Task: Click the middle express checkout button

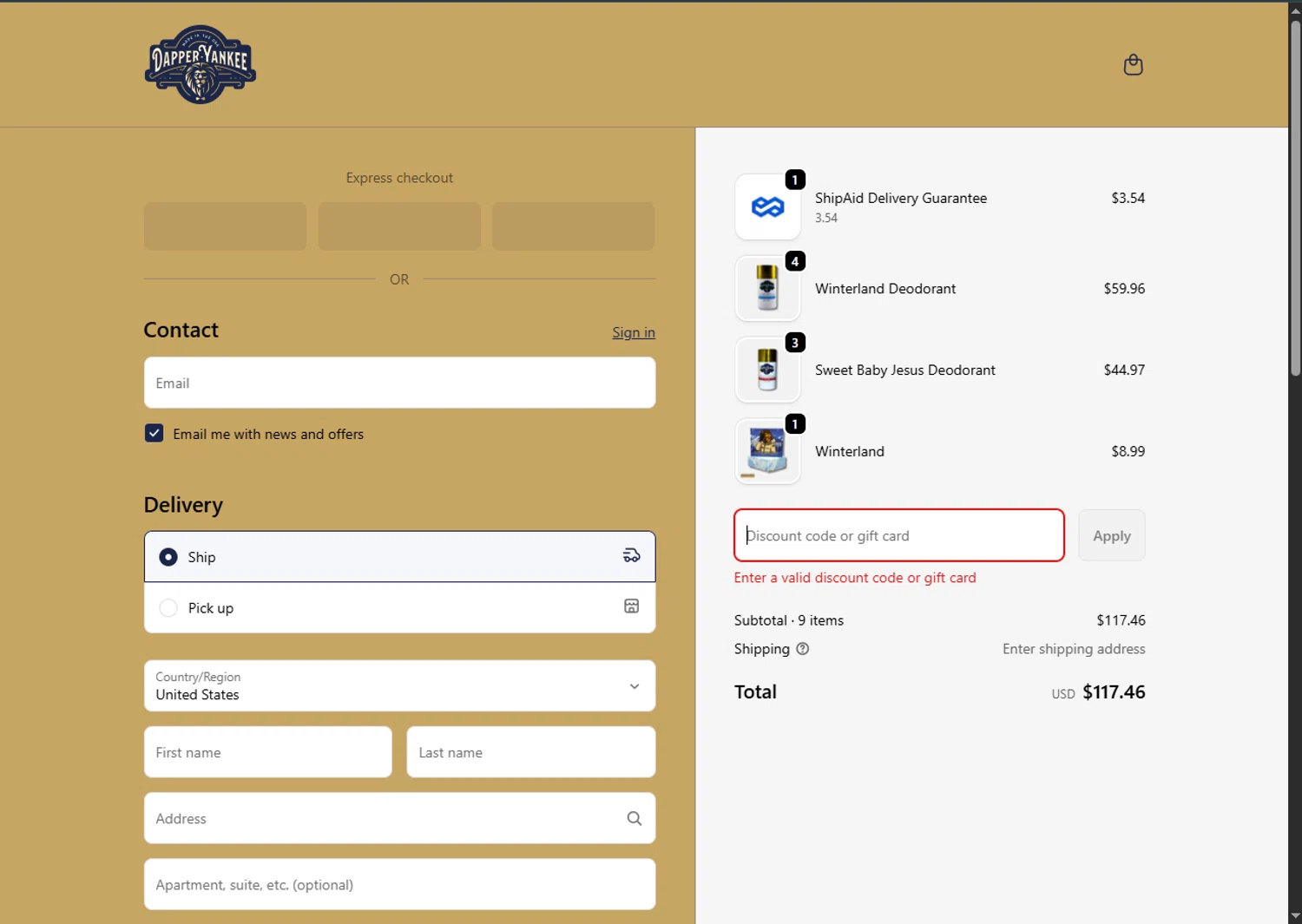Action: (x=399, y=226)
